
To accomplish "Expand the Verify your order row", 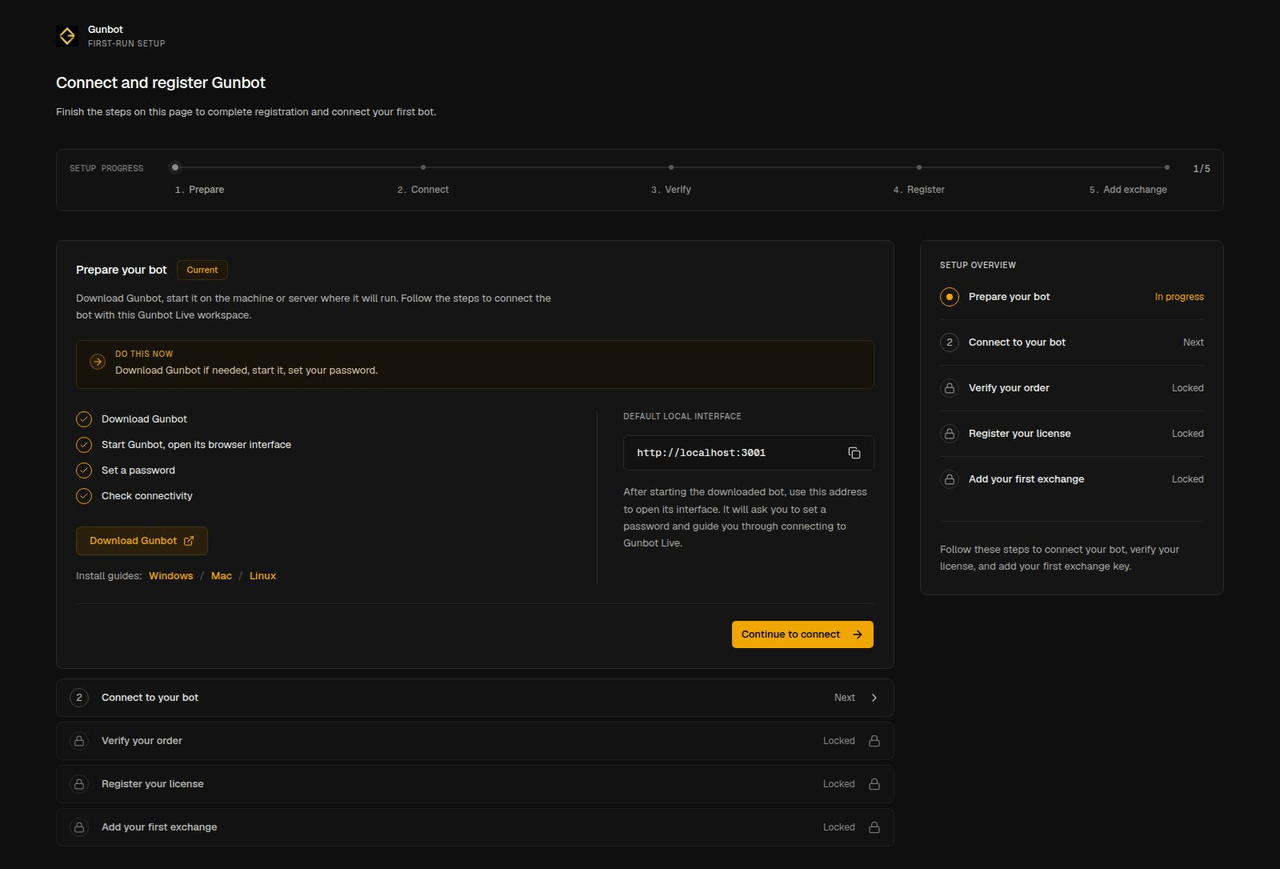I will [475, 741].
